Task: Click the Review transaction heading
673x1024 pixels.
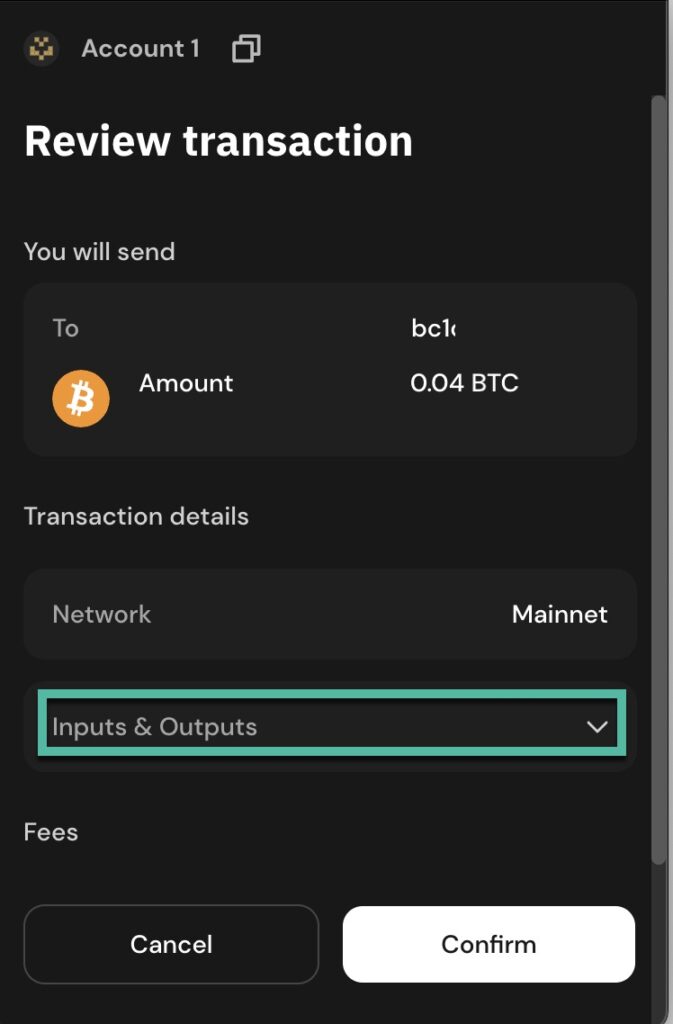Action: pyautogui.click(x=218, y=141)
